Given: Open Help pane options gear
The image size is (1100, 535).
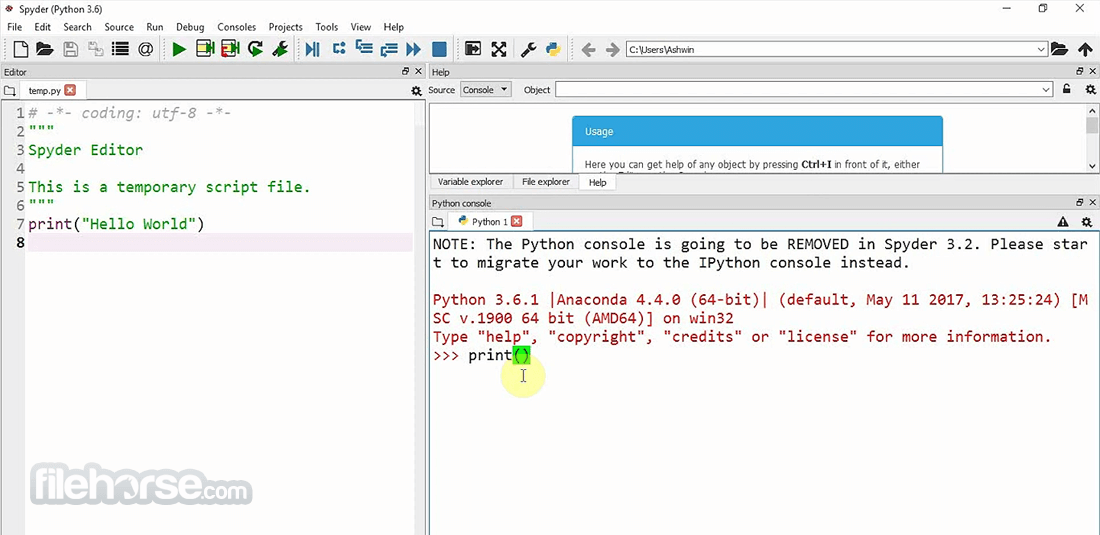Looking at the screenshot, I should 1090,90.
